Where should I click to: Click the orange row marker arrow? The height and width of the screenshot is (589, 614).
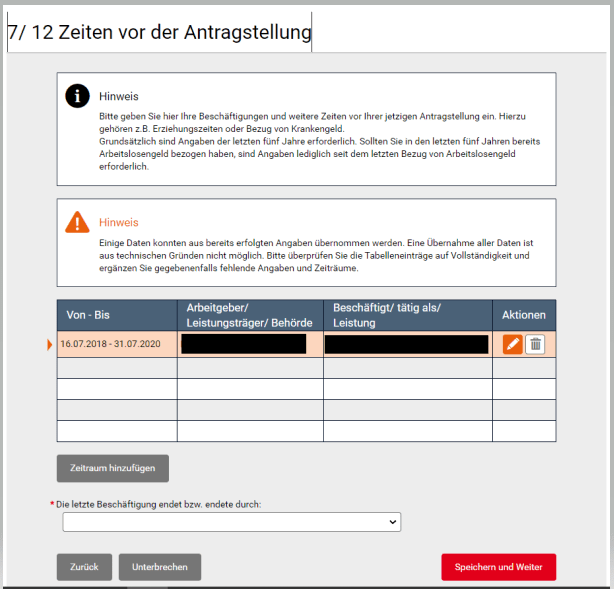pyautogui.click(x=51, y=345)
